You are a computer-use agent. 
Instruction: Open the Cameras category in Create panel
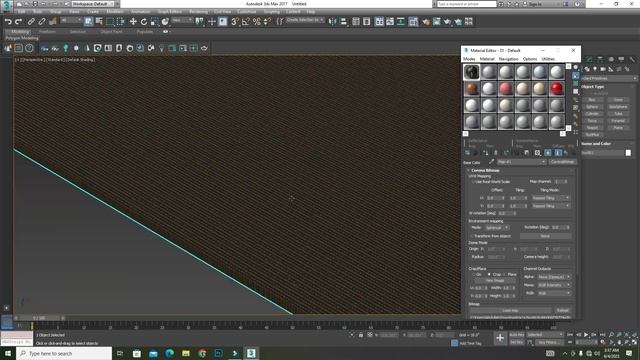click(603, 69)
